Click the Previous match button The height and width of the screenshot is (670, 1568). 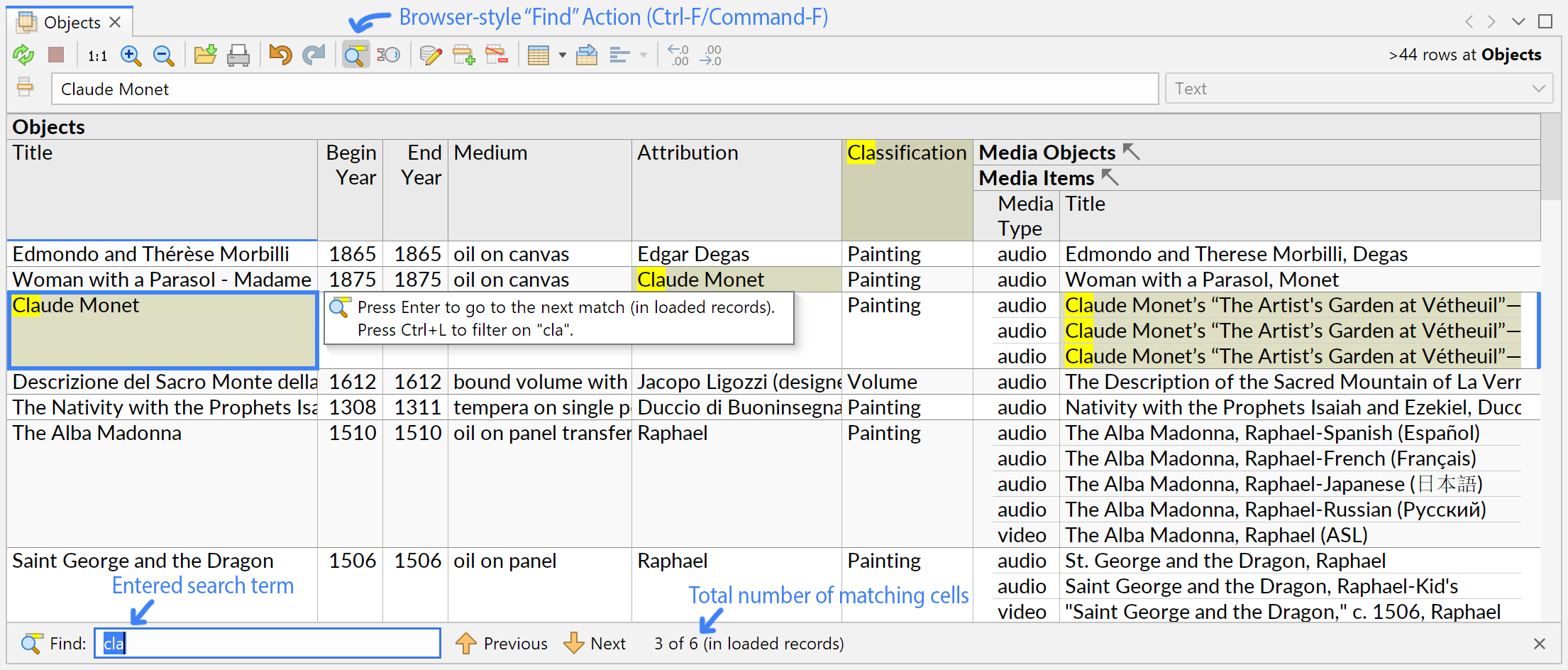coord(502,644)
